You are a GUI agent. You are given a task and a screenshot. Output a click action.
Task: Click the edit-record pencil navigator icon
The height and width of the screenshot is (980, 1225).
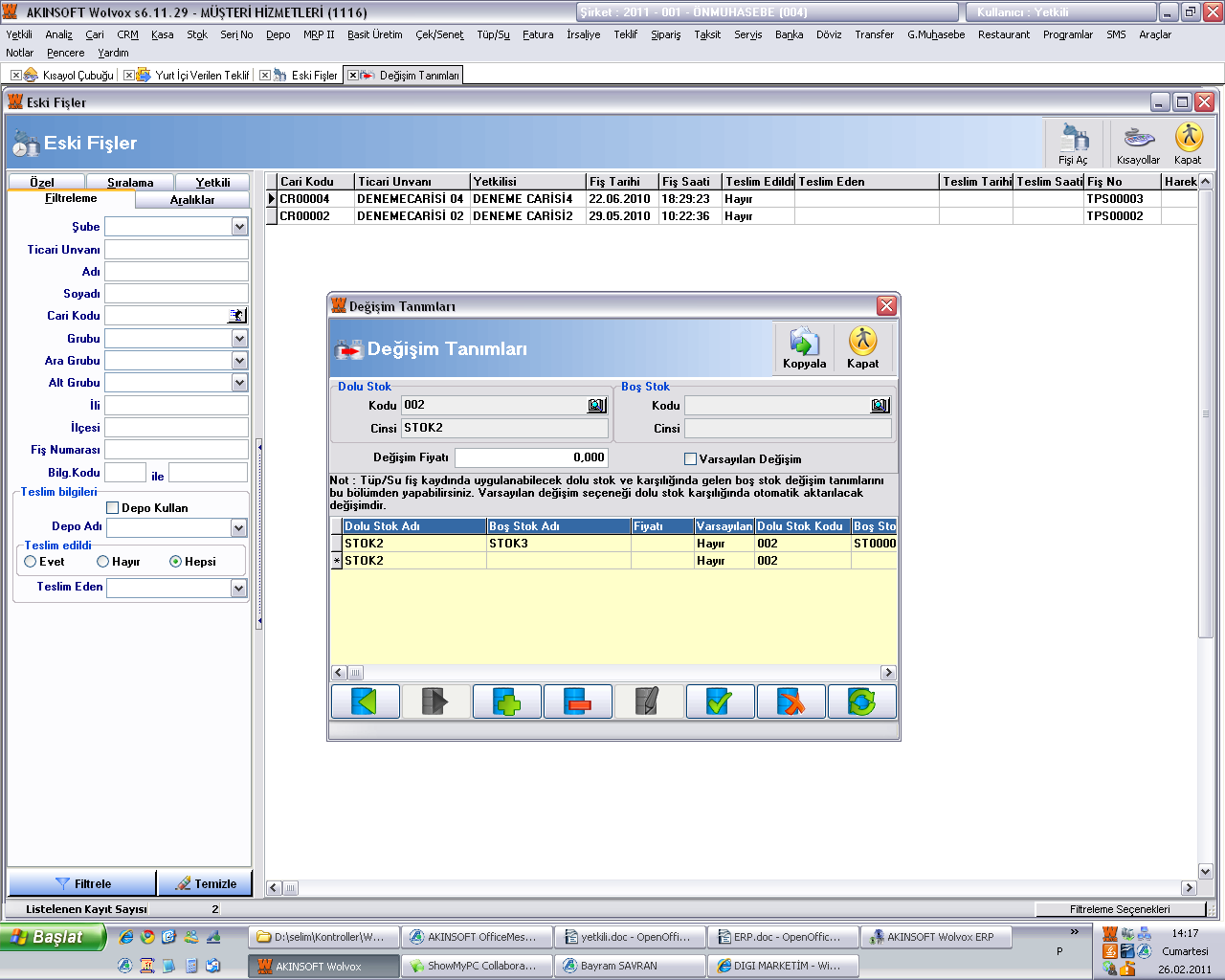(x=649, y=702)
